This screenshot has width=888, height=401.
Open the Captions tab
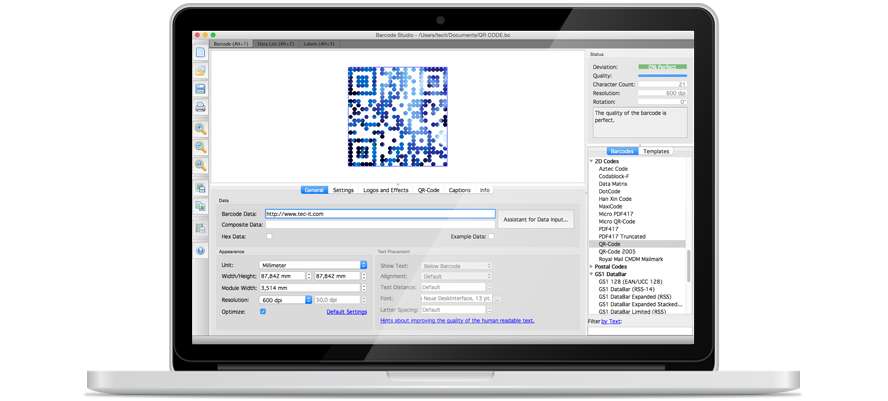tap(460, 190)
